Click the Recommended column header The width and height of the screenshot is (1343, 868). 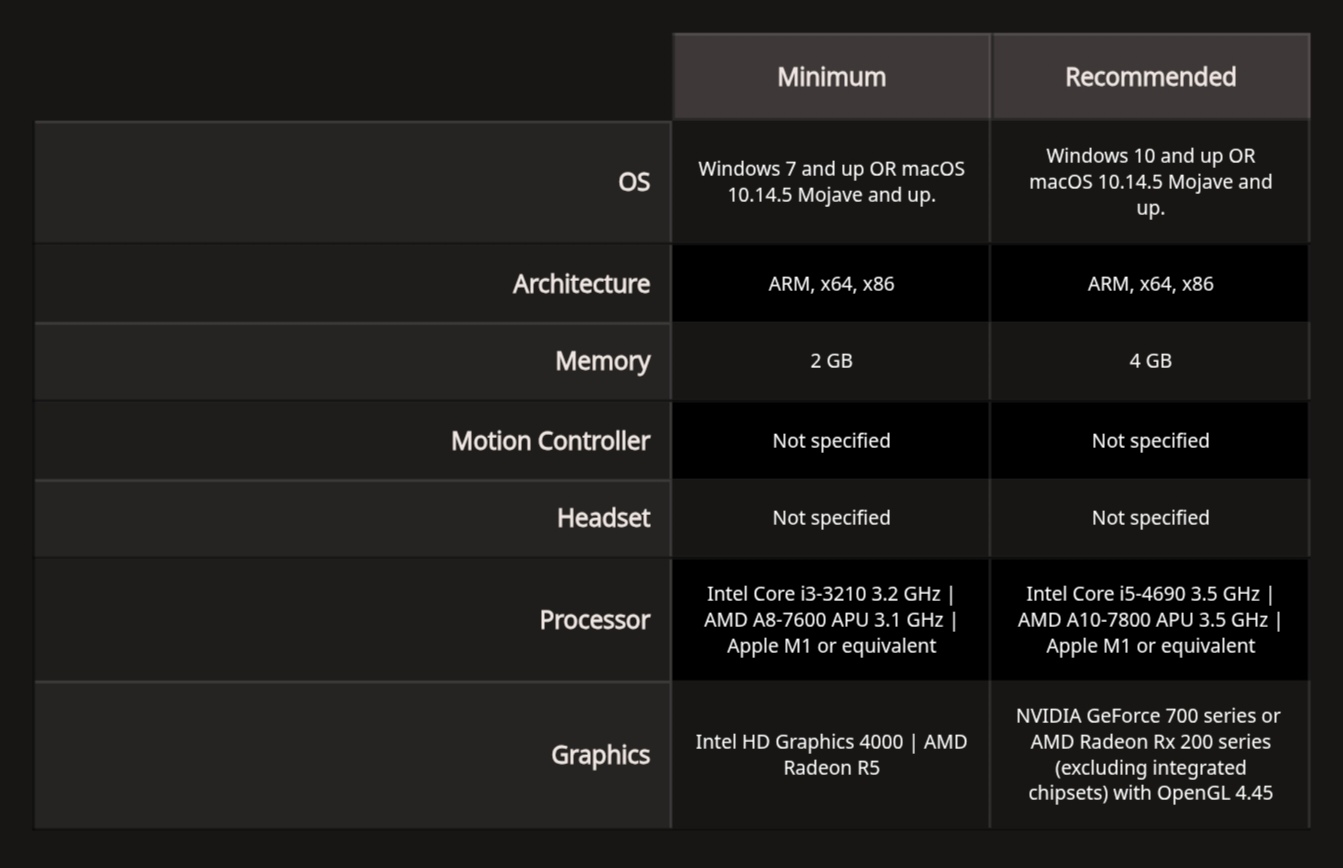1150,77
